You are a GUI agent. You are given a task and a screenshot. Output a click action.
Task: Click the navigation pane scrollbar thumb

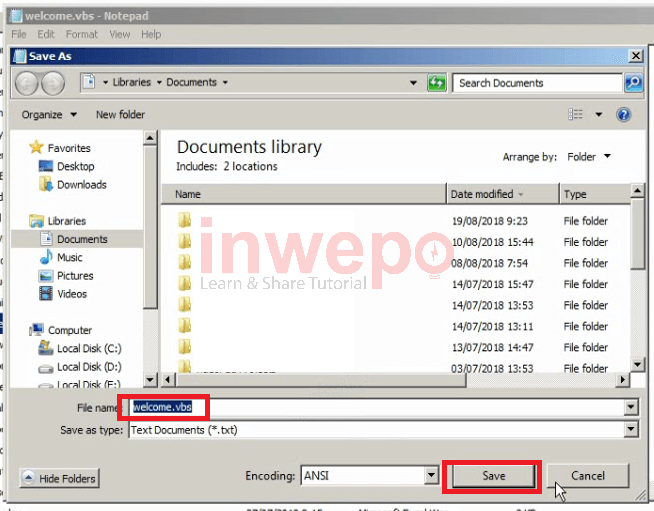pos(150,227)
